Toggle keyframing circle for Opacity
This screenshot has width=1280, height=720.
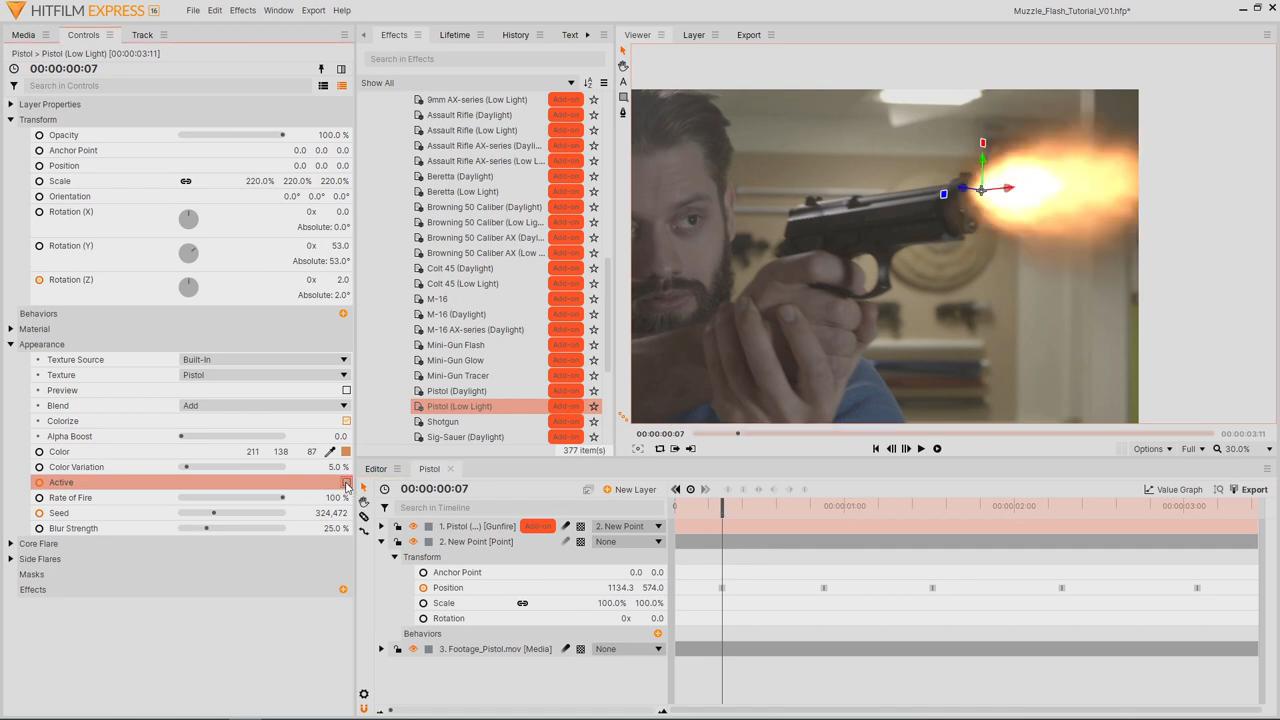coord(39,135)
